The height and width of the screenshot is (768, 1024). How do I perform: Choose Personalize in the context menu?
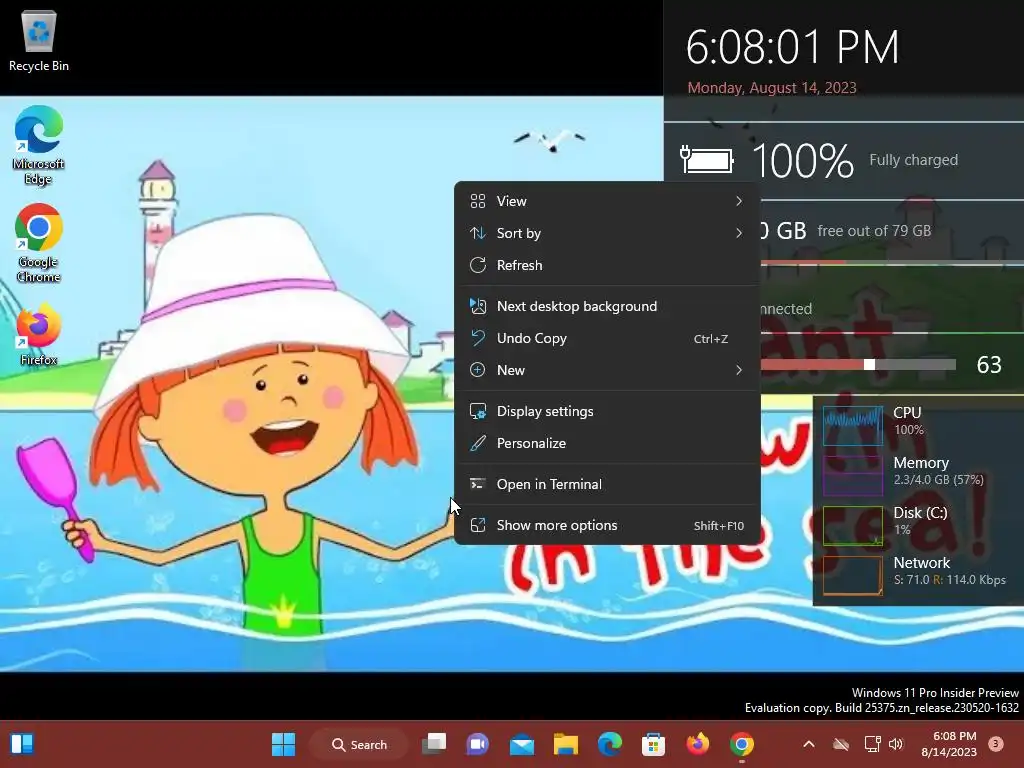click(x=607, y=443)
